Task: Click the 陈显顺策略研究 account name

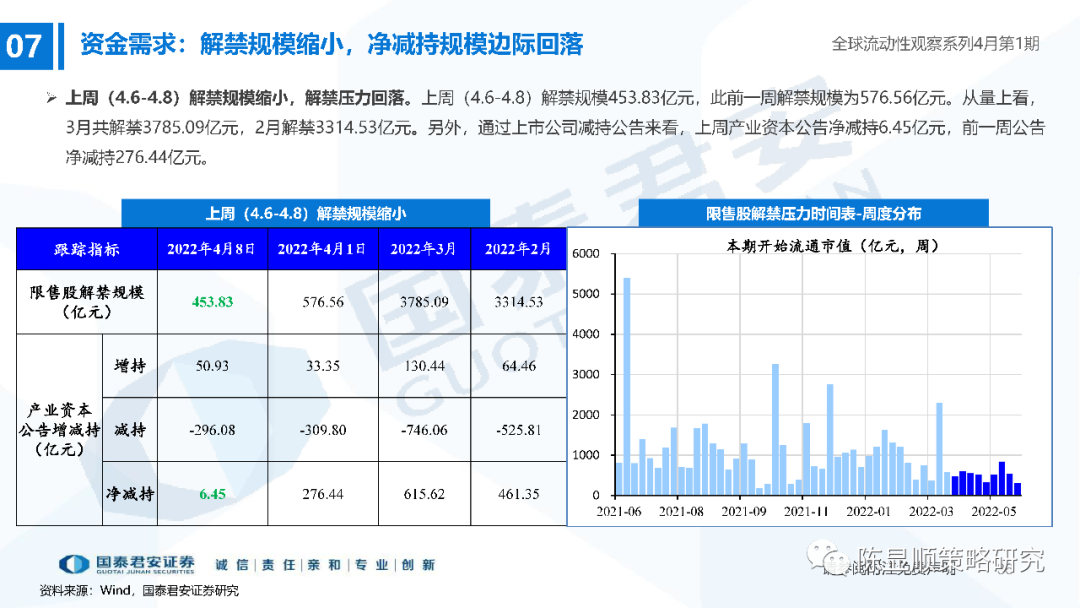Action: (951, 560)
